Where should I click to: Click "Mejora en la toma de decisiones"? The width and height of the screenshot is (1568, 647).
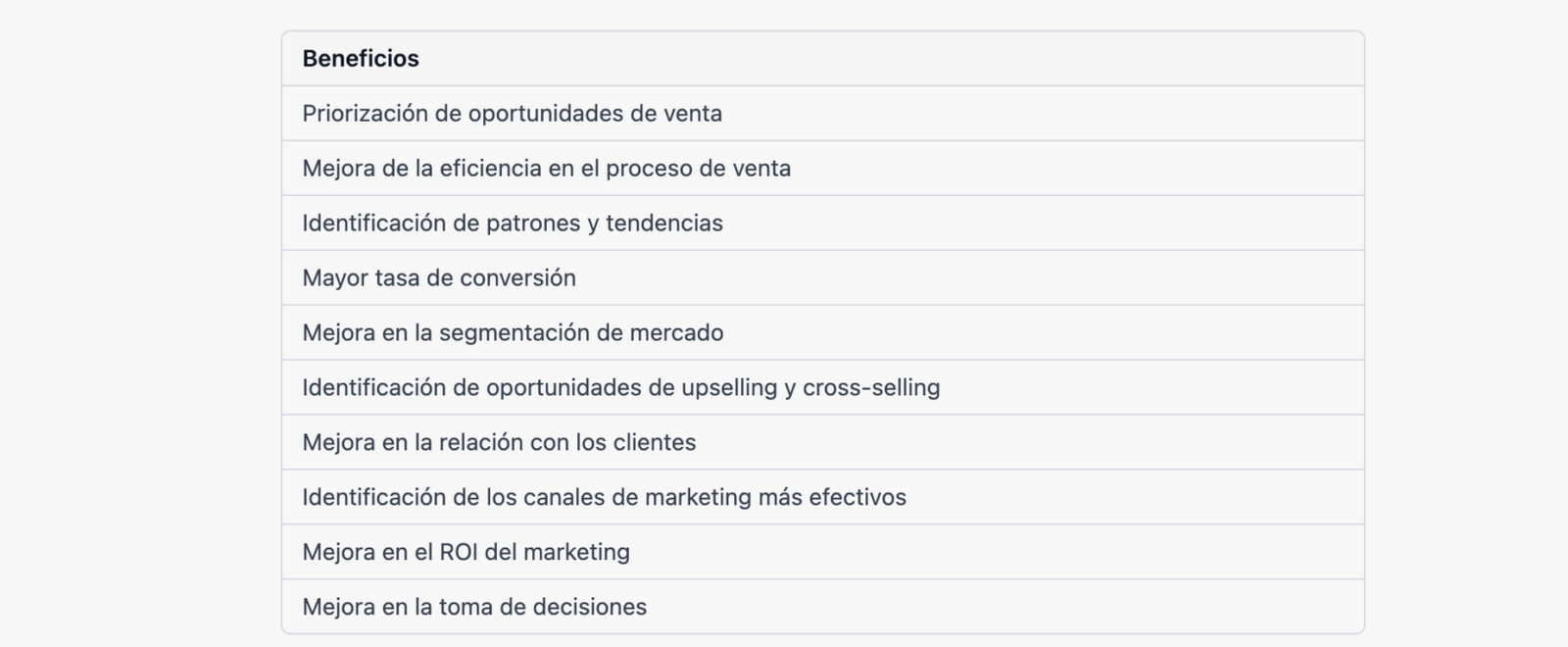click(474, 608)
